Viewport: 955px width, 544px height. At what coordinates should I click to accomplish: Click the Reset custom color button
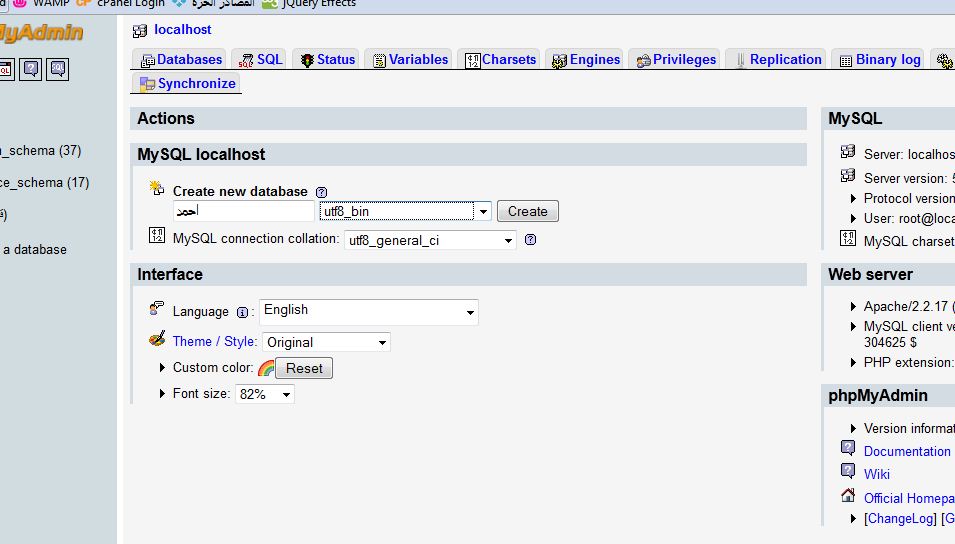304,368
